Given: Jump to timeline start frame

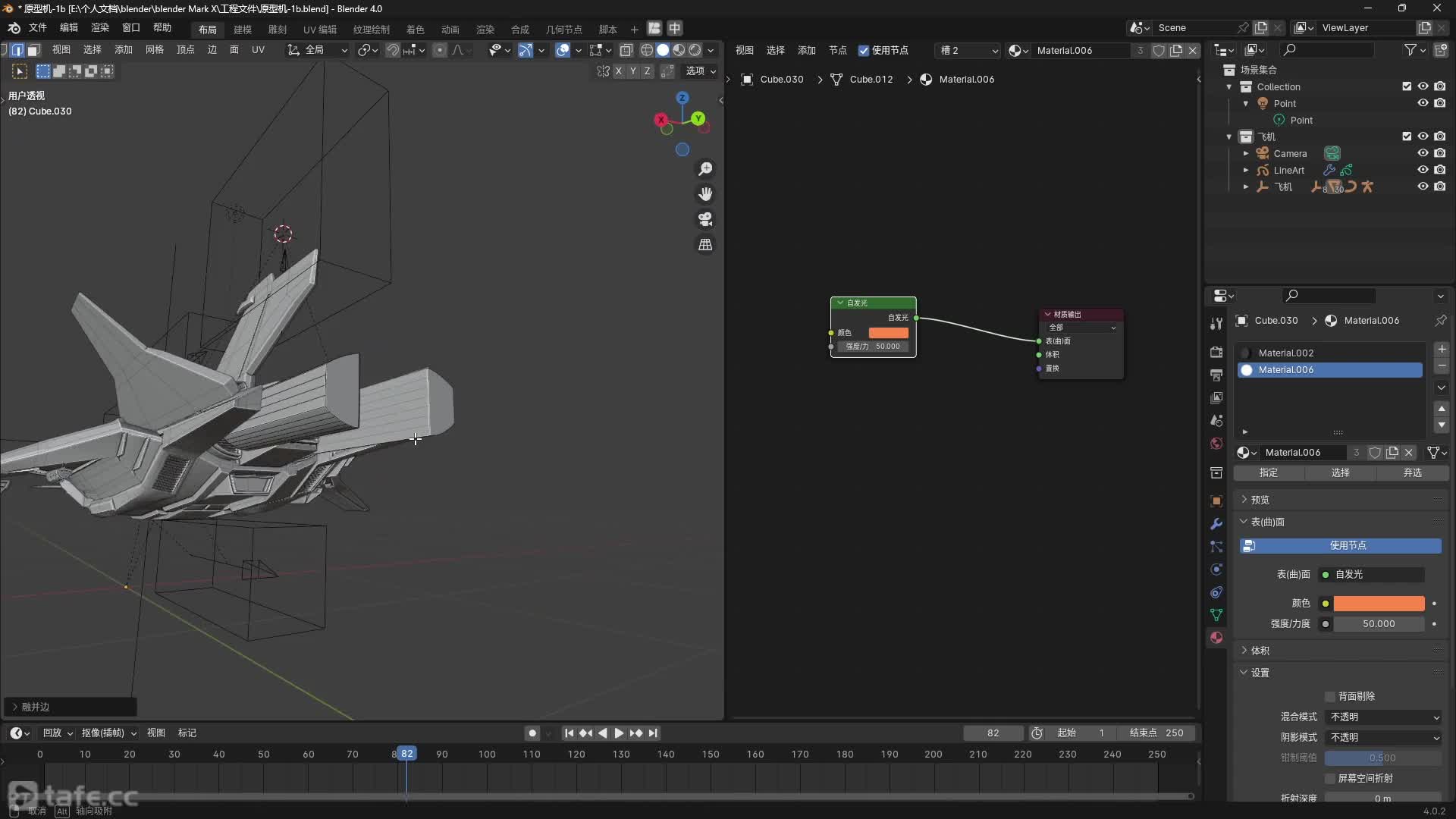Looking at the screenshot, I should point(569,733).
